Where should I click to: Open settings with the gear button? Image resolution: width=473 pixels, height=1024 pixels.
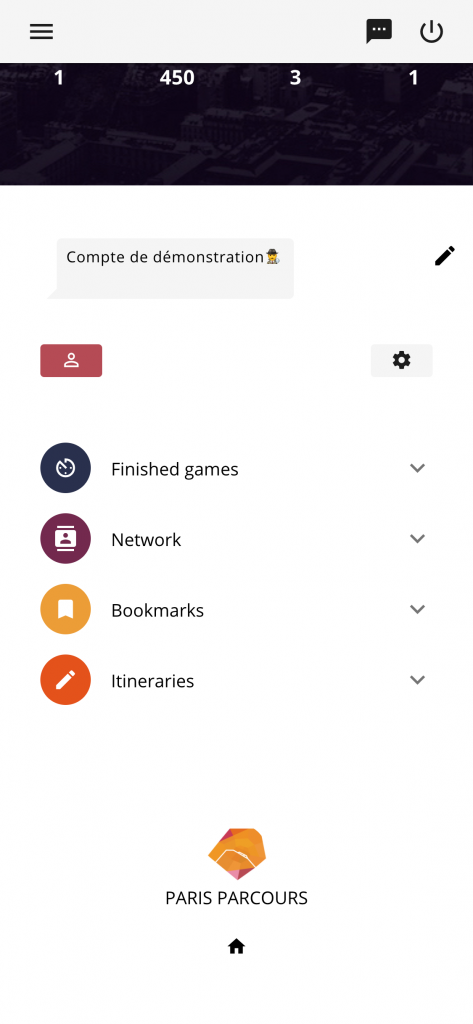[x=402, y=360]
